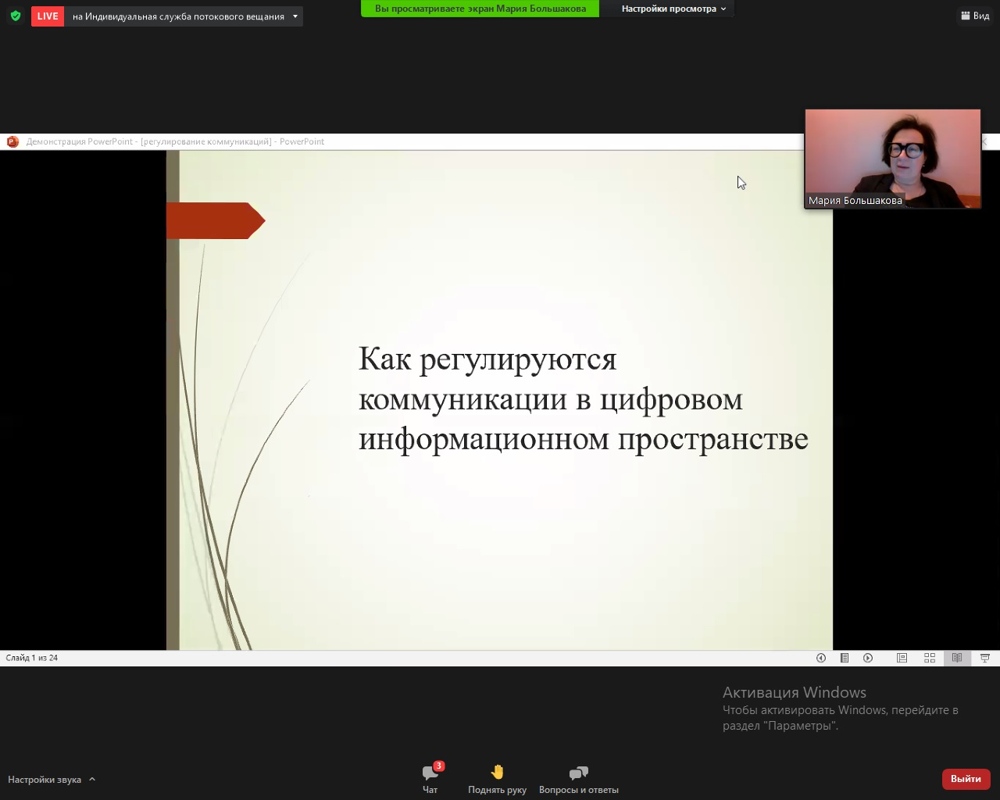Click the green screen-viewing notification bar
Image resolution: width=1000 pixels, height=800 pixels.
click(x=480, y=8)
